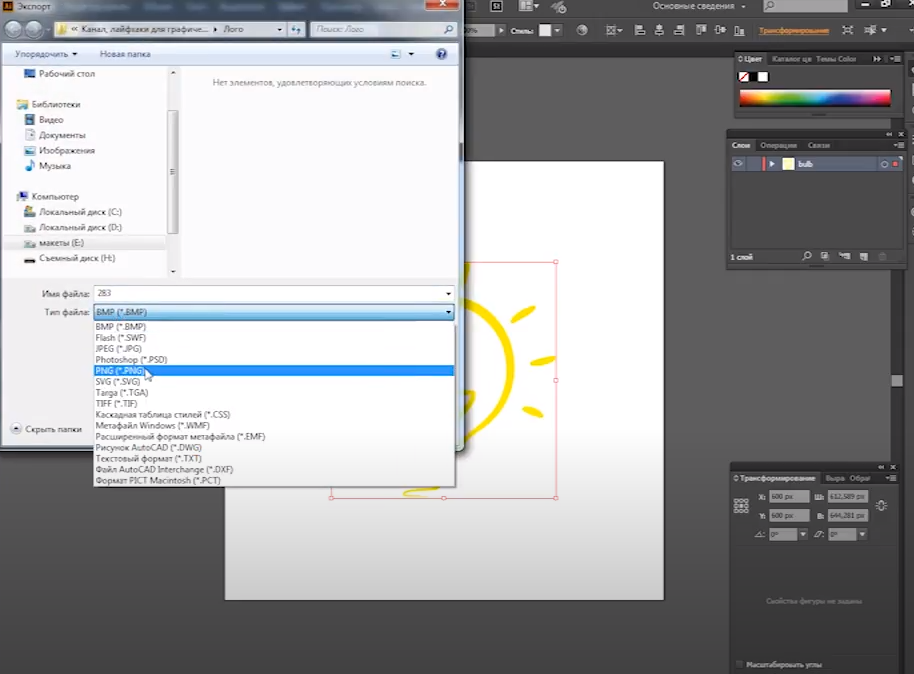This screenshot has height=674, width=914.
Task: Click the Новая папка button
Action: pyautogui.click(x=125, y=54)
